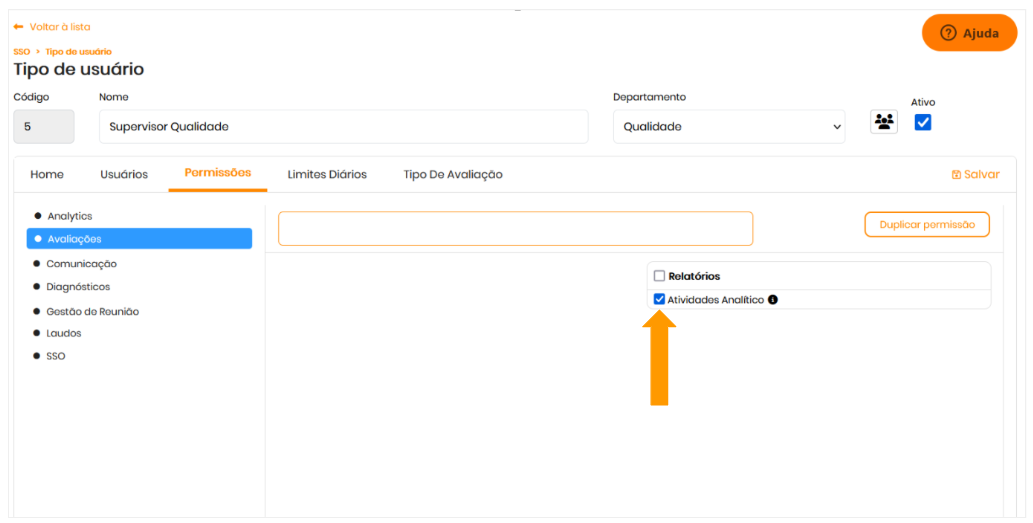Click the back arrow Voltar à lista
This screenshot has height=523, width=1033.
pyautogui.click(x=19, y=27)
